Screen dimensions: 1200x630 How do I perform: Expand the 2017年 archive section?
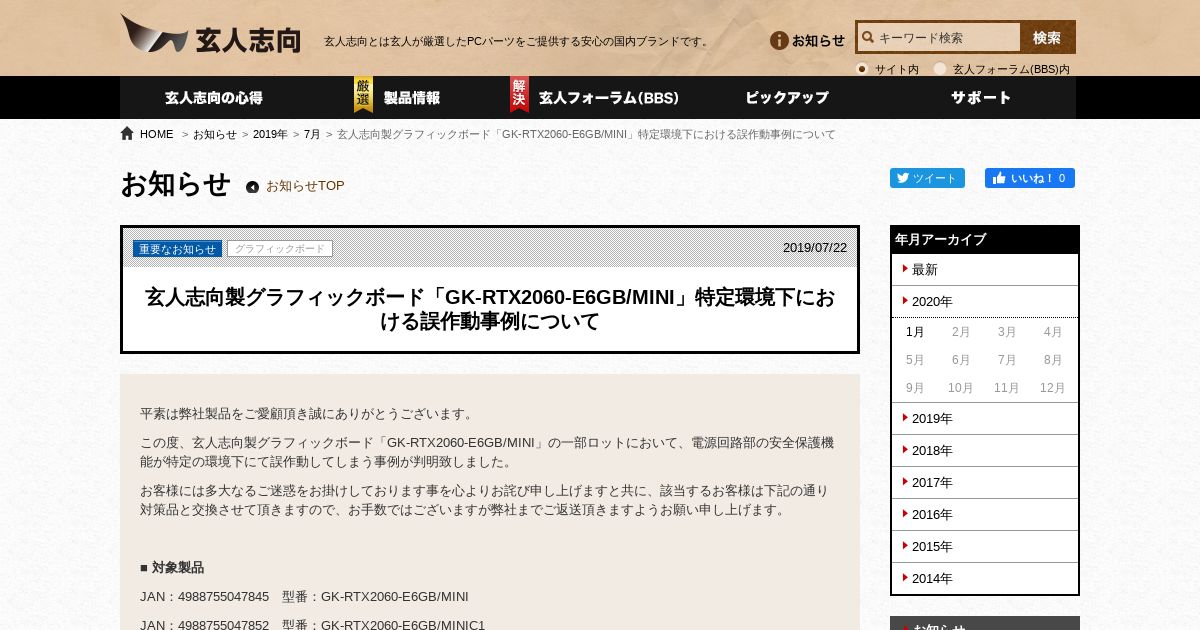point(985,483)
